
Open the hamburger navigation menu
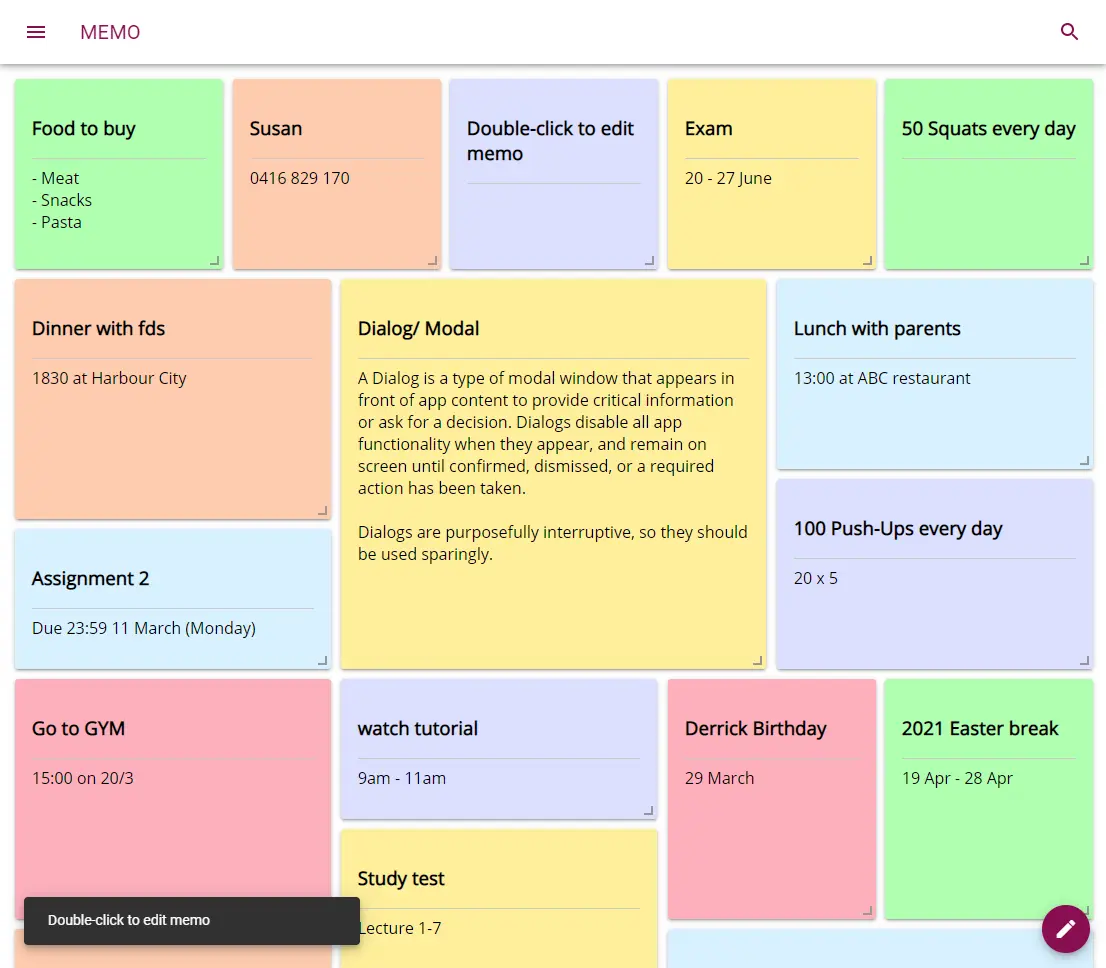point(36,32)
